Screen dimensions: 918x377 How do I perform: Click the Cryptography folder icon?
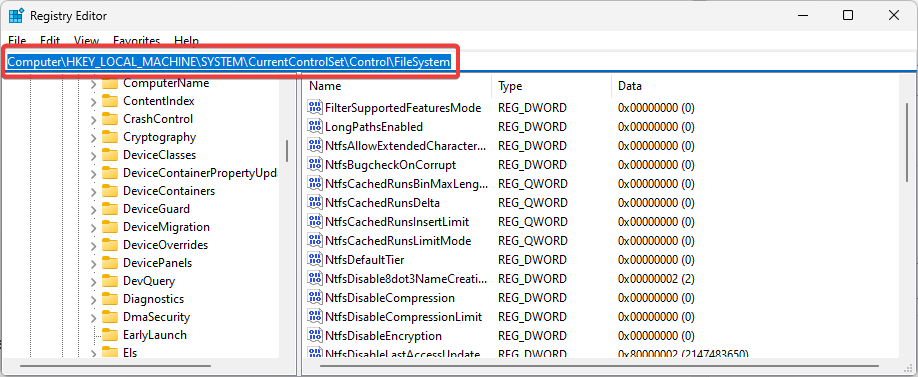(x=110, y=137)
